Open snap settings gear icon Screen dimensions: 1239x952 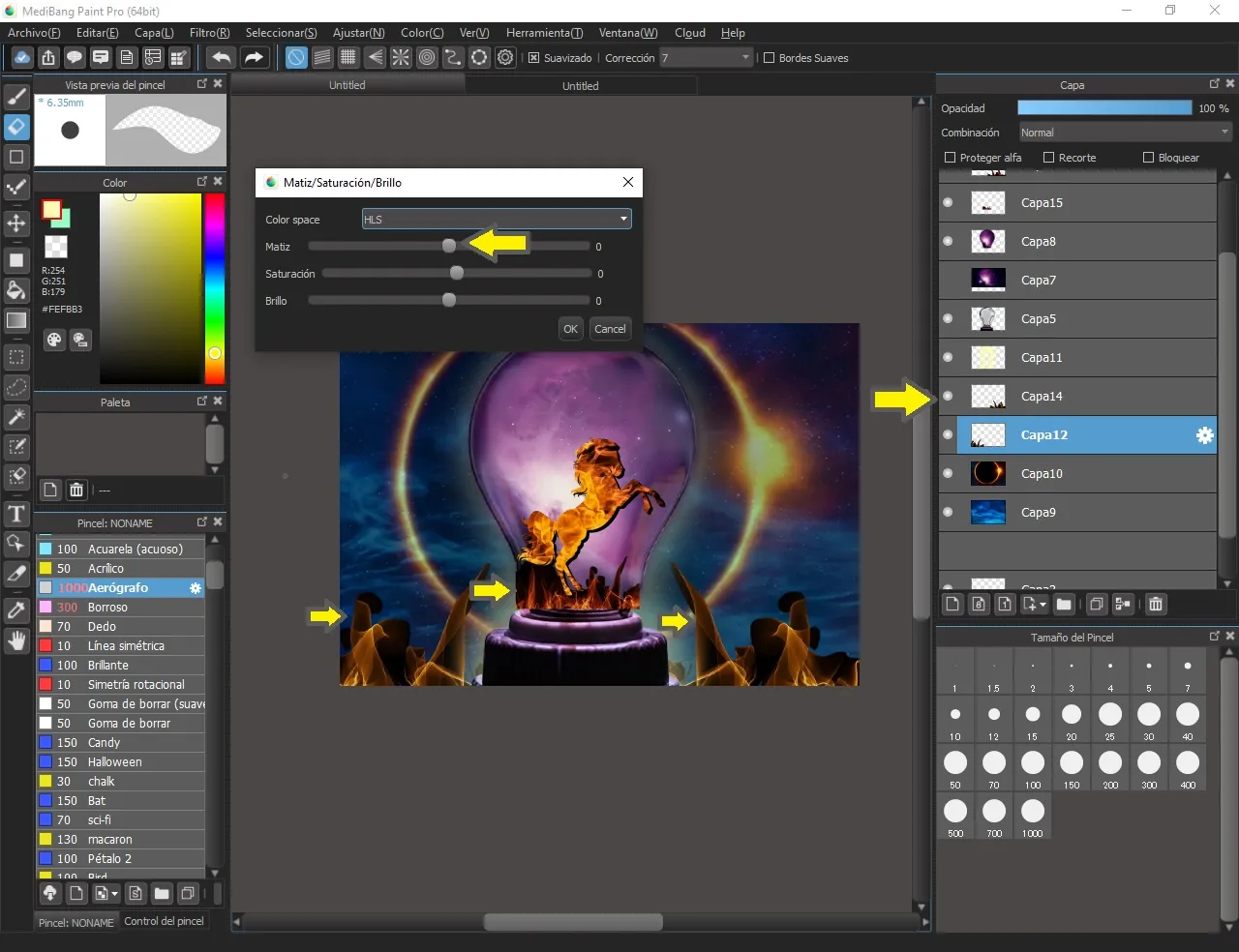tap(505, 58)
